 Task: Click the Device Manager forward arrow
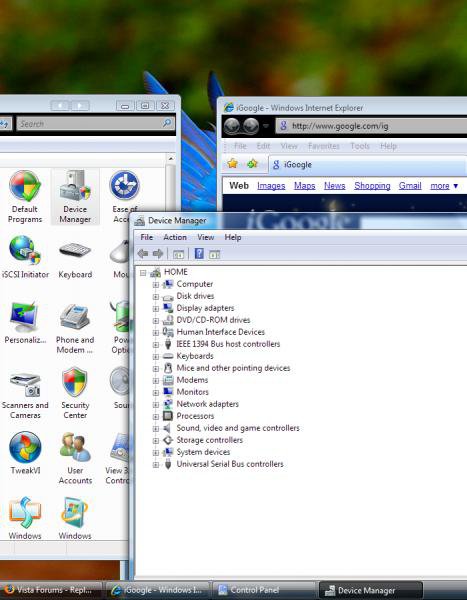click(158, 253)
